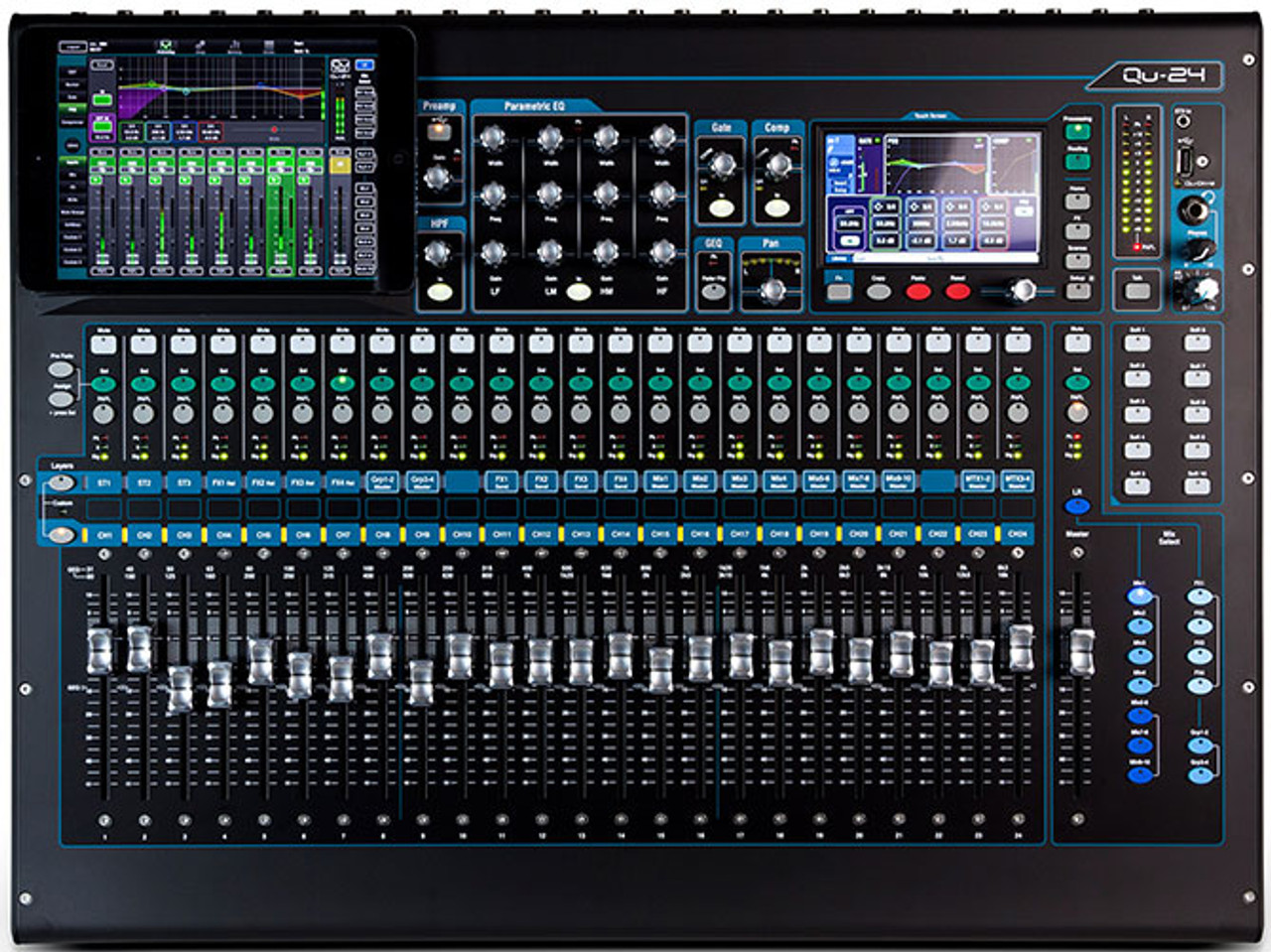The height and width of the screenshot is (952, 1271).
Task: Engage PAFL on channel 15
Action: click(659, 414)
